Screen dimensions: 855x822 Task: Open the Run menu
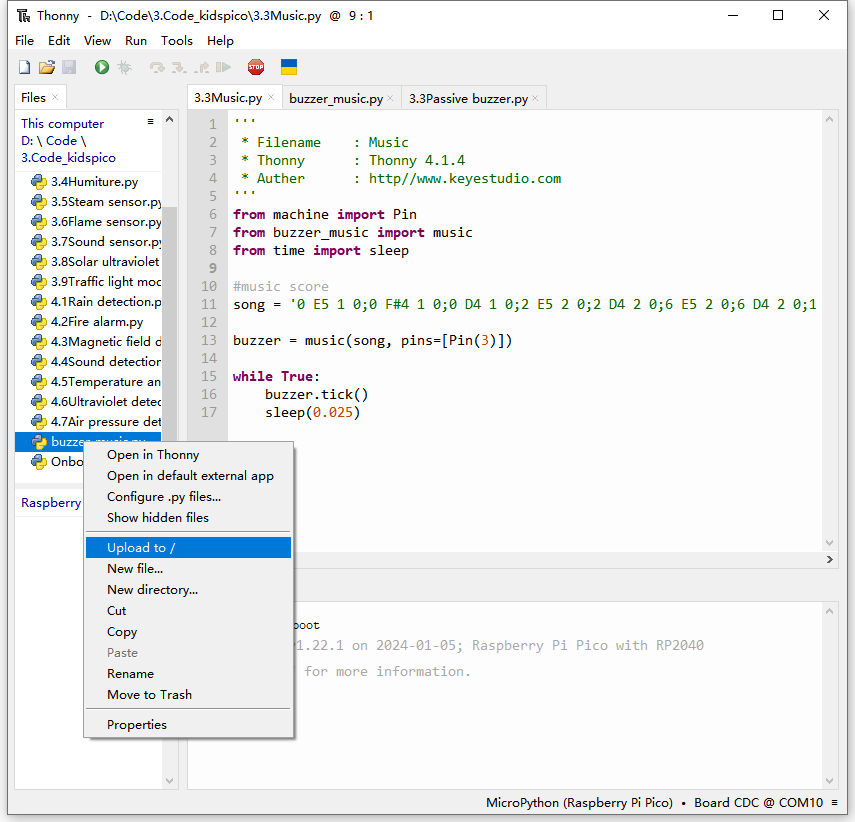point(136,41)
